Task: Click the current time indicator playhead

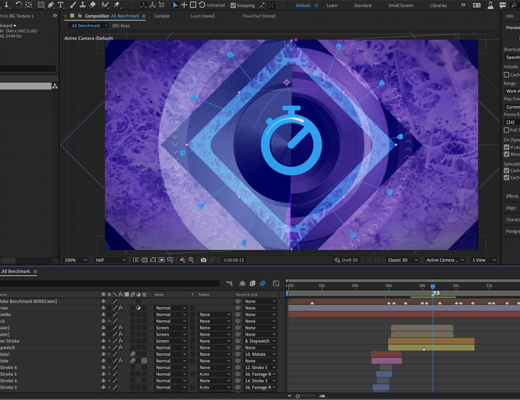Action: 433,286
